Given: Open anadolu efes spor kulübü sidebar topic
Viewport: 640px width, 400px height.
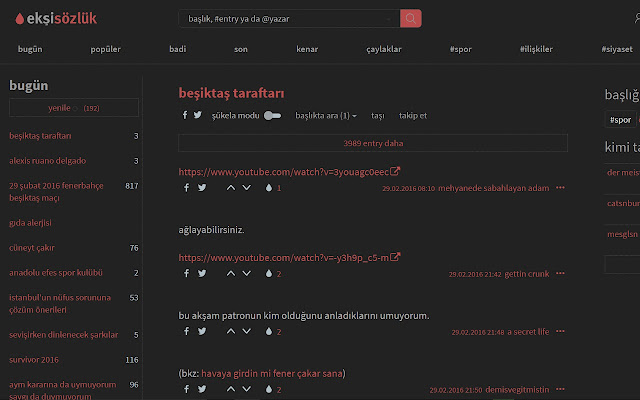Looking at the screenshot, I should click(x=56, y=273).
